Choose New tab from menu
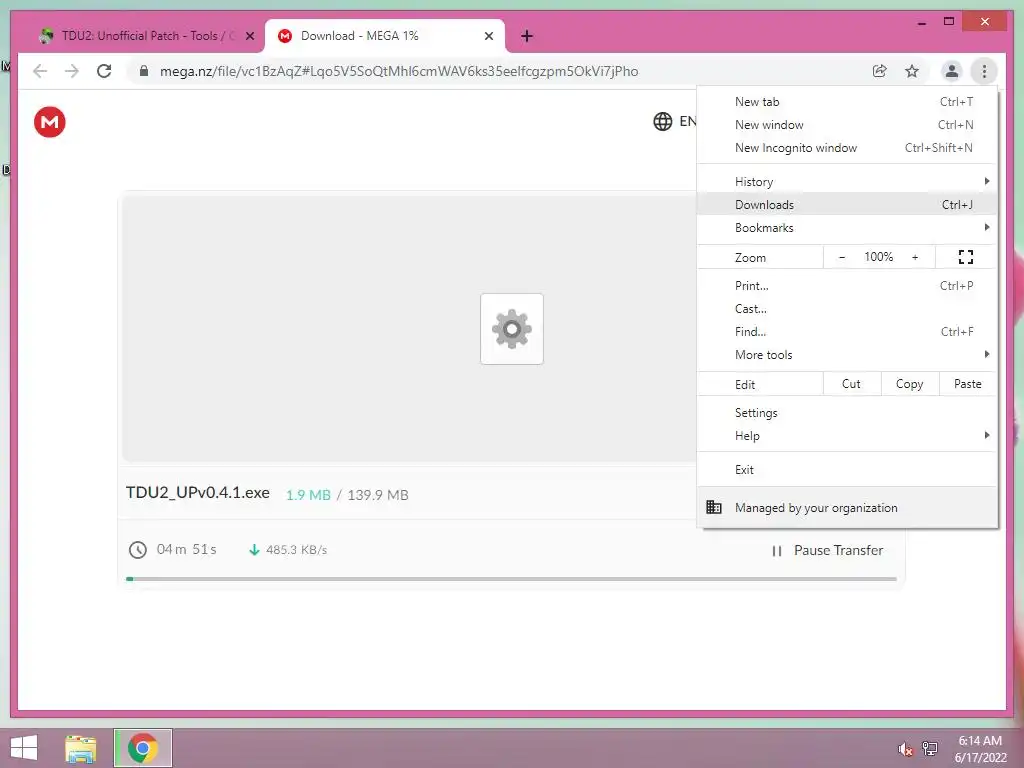This screenshot has height=768, width=1024. pyautogui.click(x=847, y=102)
